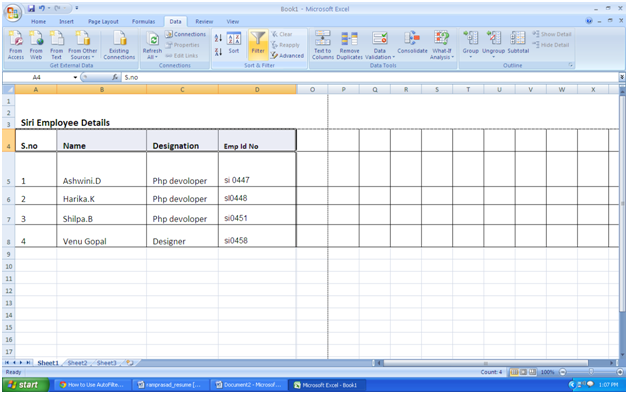
Task: Expand the Name Box dropdown arrow
Action: click(x=75, y=77)
